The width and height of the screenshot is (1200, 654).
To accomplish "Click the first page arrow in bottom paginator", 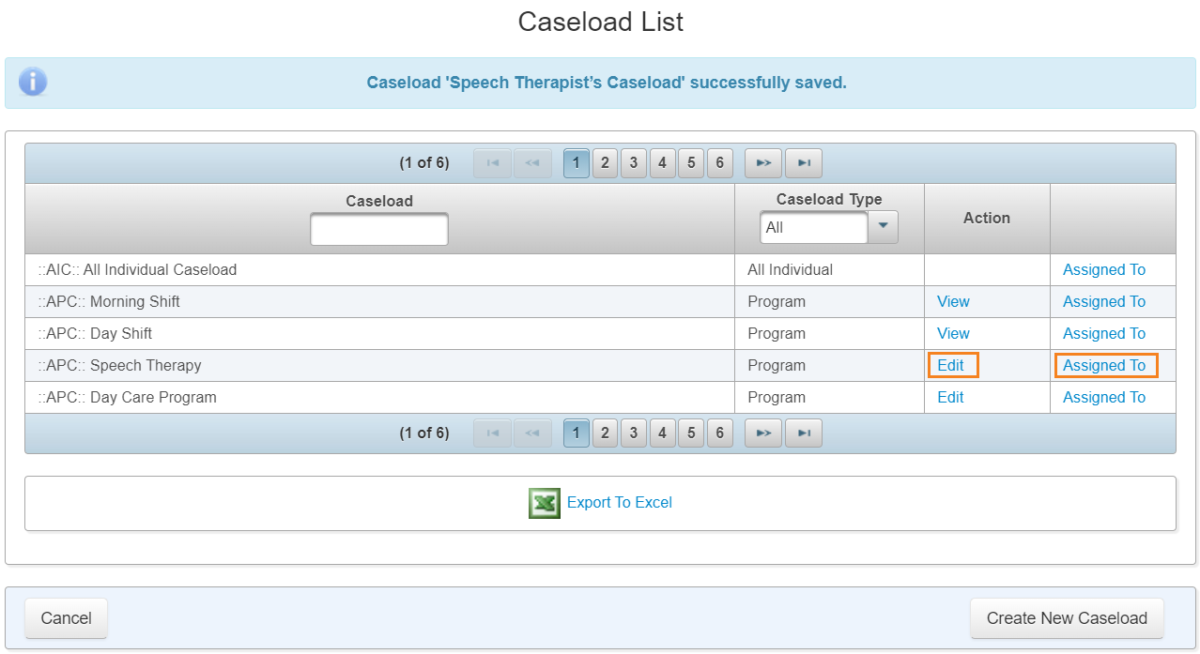I will coord(491,432).
